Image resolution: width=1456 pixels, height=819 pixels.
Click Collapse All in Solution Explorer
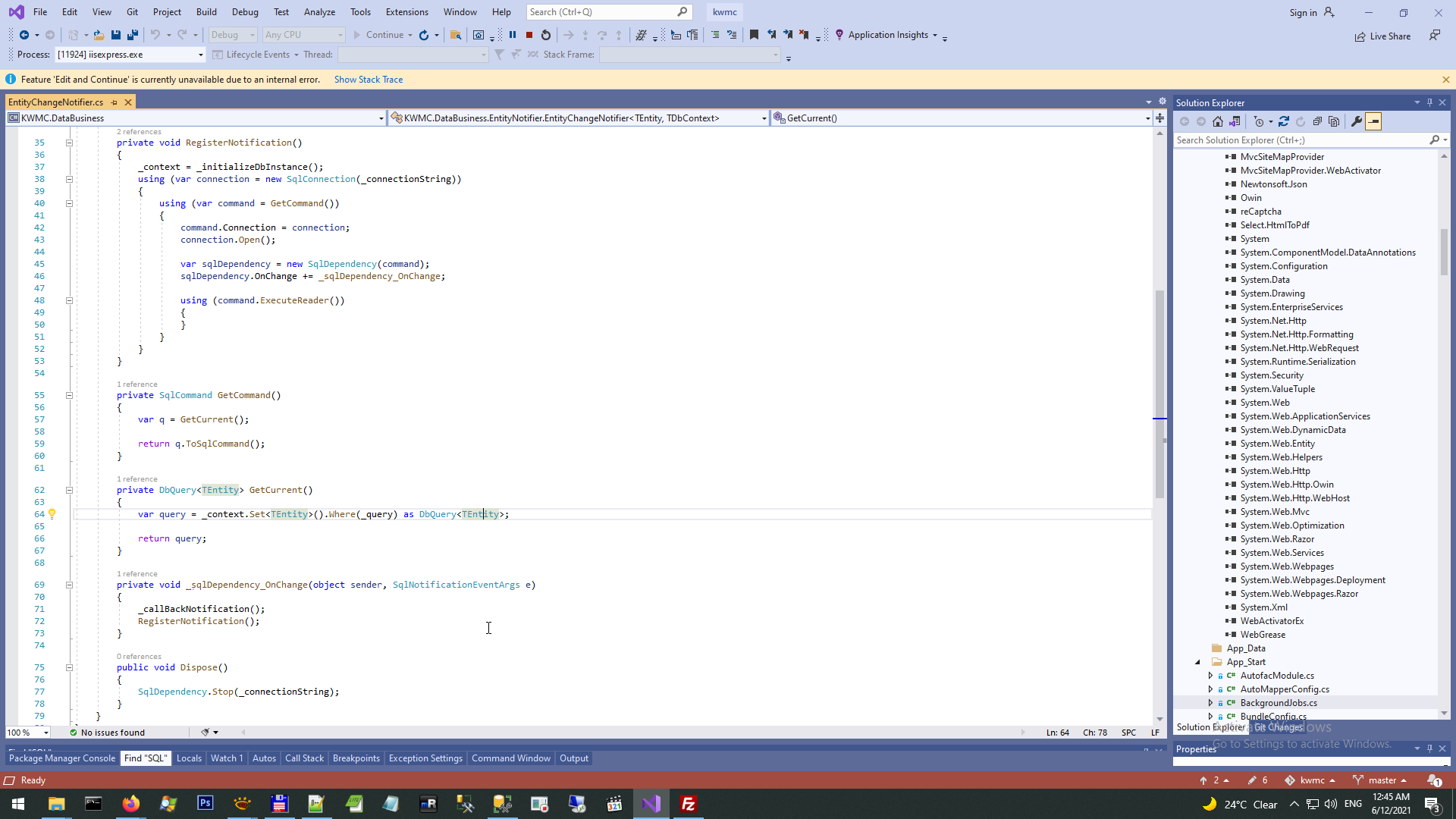coord(1317,121)
